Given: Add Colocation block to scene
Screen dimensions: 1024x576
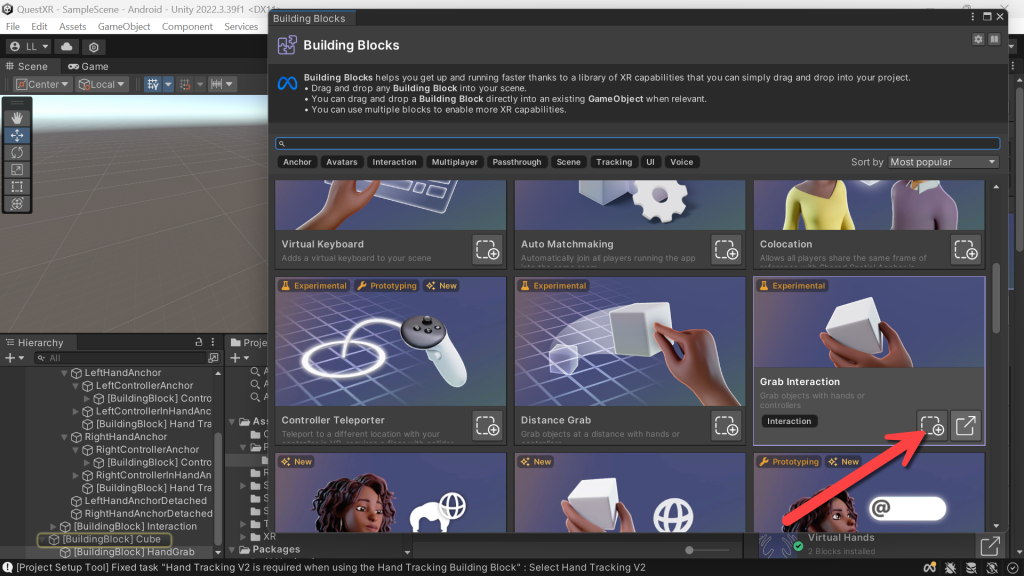Looking at the screenshot, I should (965, 249).
